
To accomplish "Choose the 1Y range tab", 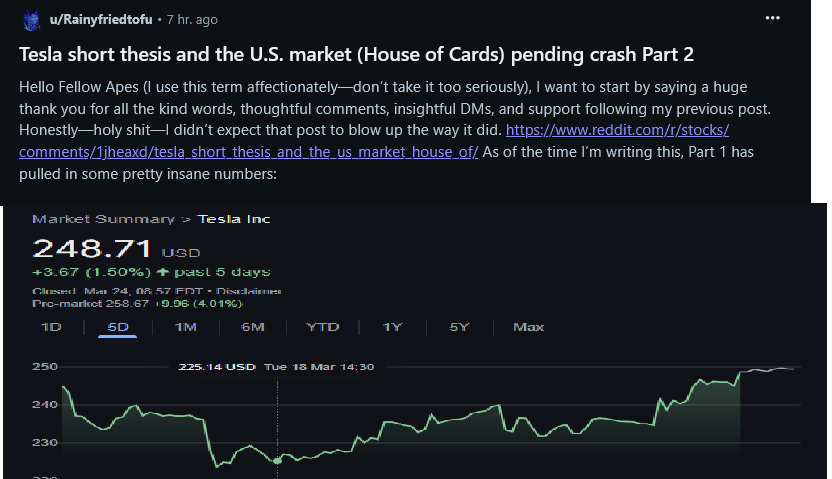I will (392, 327).
